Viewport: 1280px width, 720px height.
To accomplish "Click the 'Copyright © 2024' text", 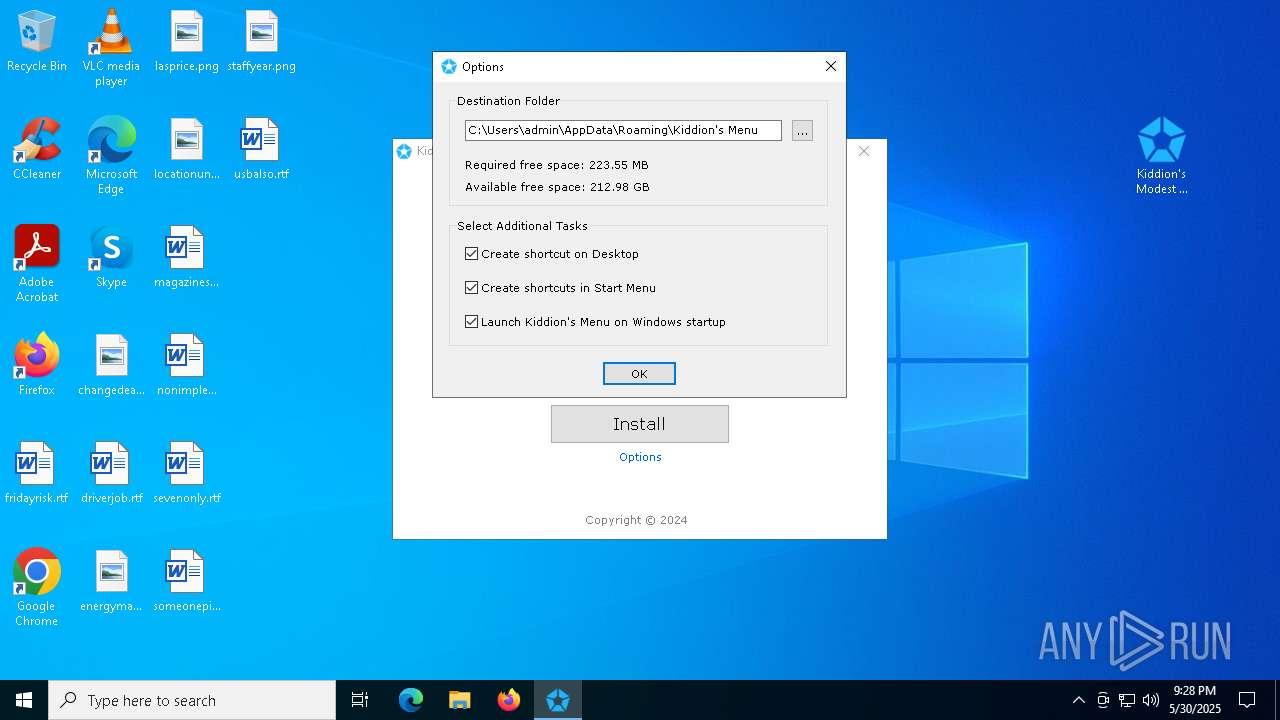I will point(636,520).
